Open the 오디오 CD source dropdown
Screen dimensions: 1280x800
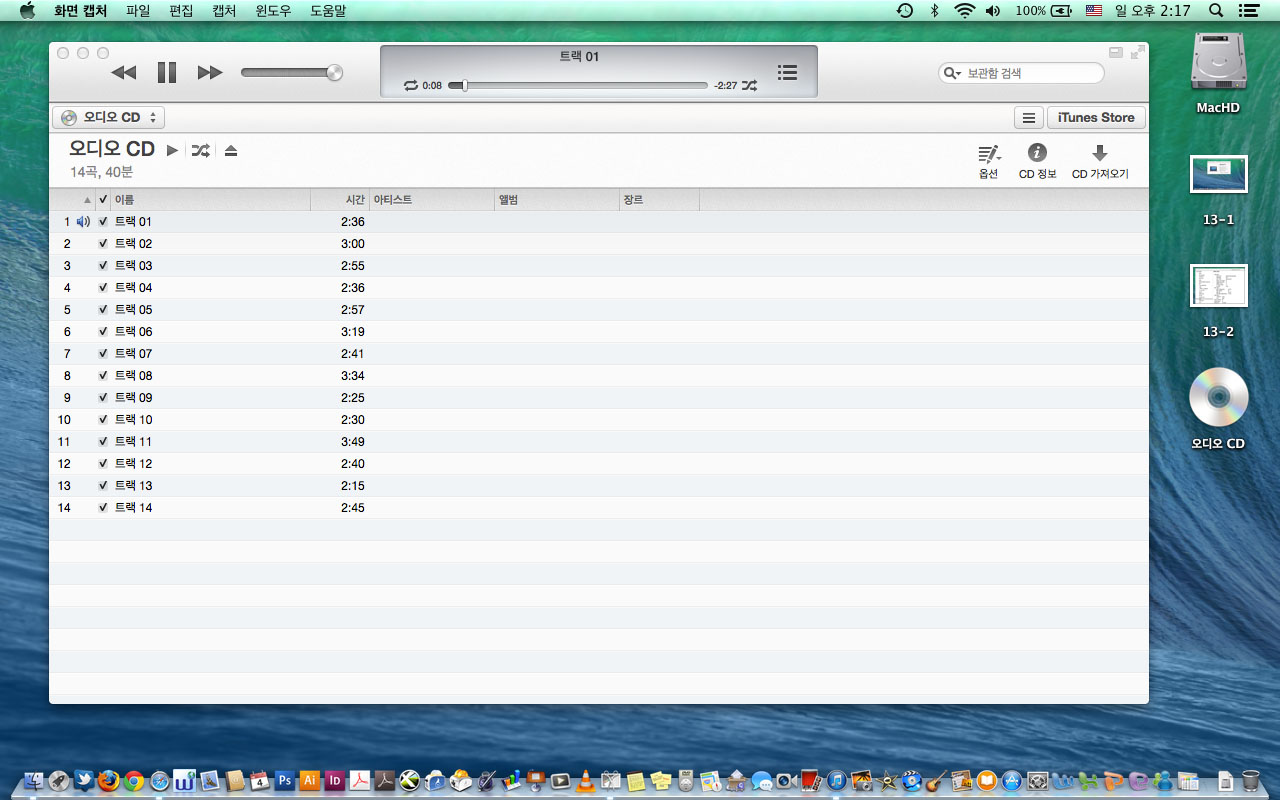108,117
